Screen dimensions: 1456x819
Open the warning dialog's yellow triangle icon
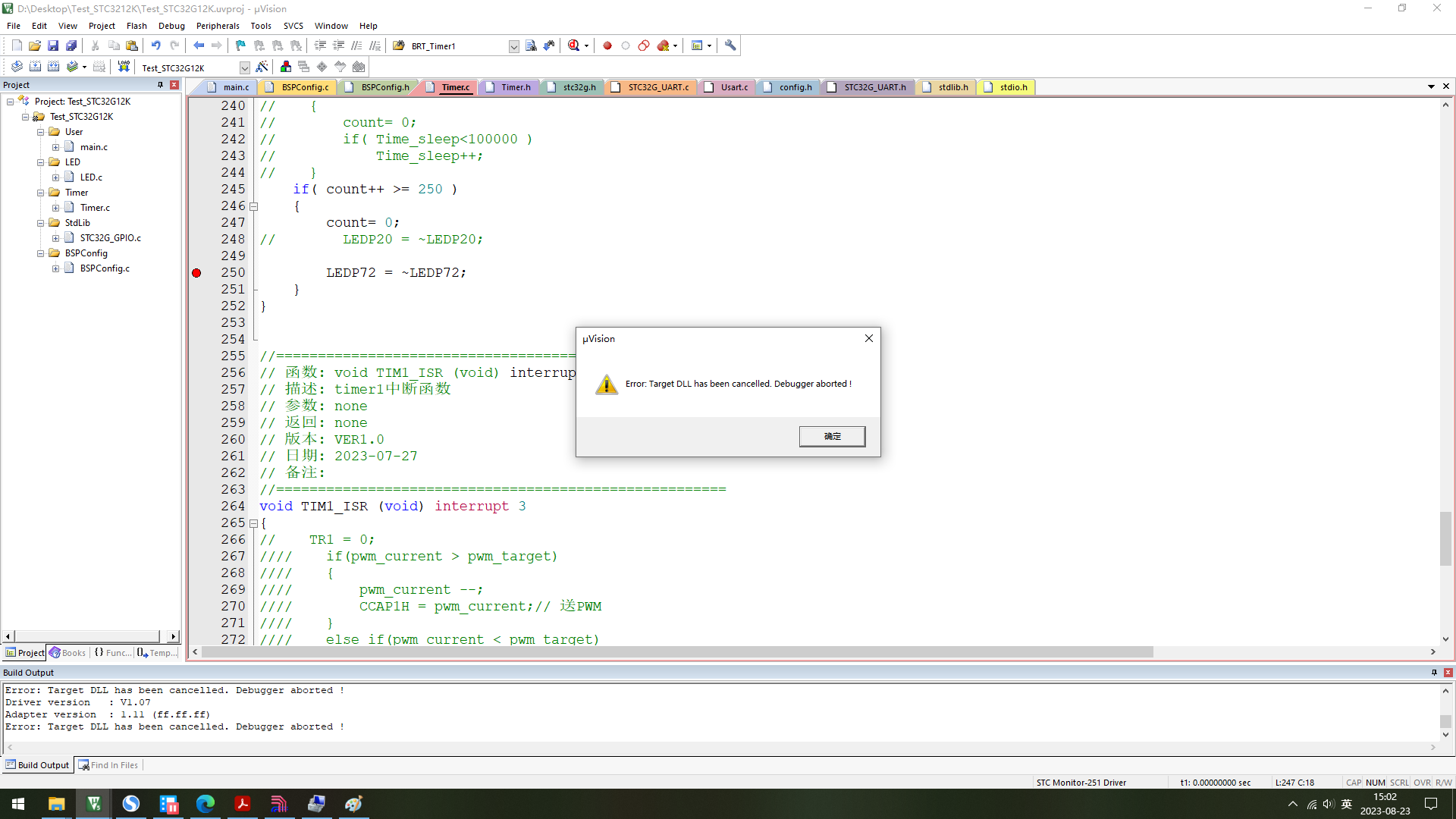(x=607, y=384)
